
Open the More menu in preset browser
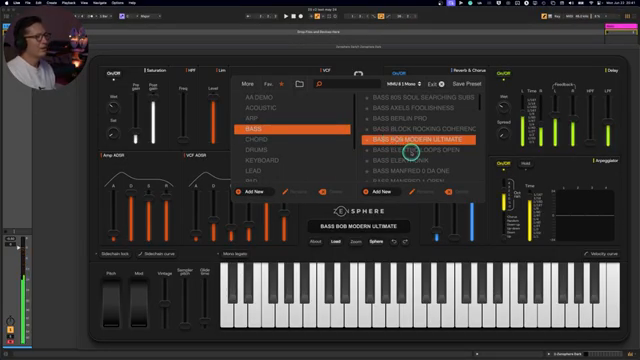pyautogui.click(x=247, y=84)
